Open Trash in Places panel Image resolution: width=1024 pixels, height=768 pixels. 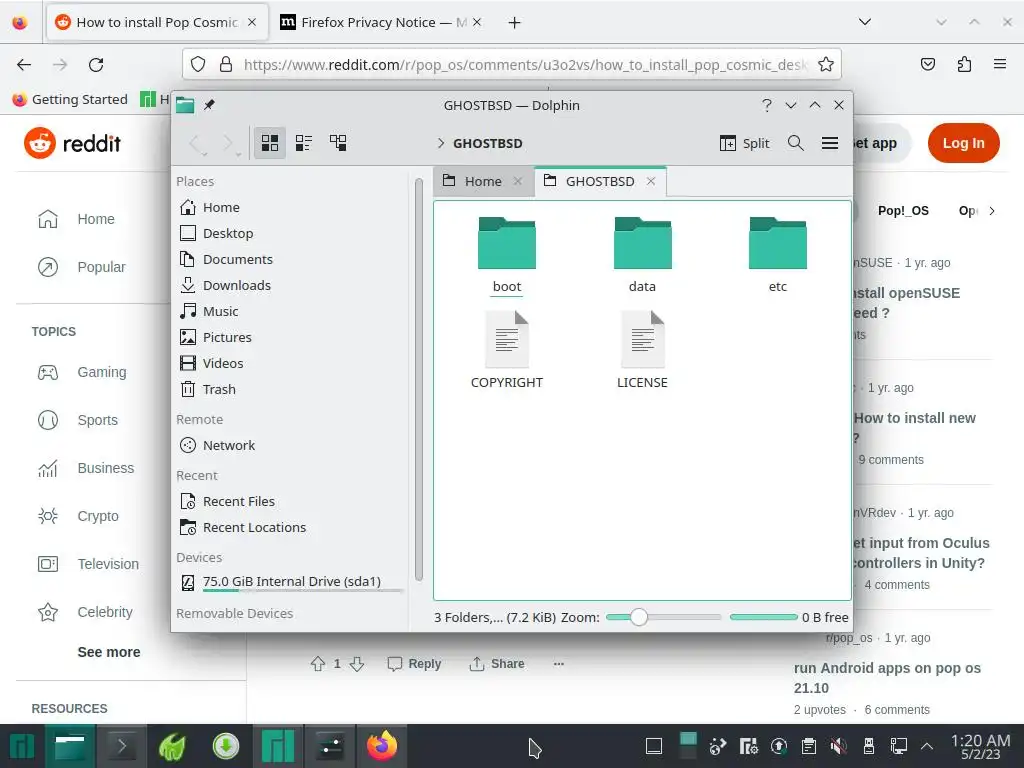coord(291,389)
